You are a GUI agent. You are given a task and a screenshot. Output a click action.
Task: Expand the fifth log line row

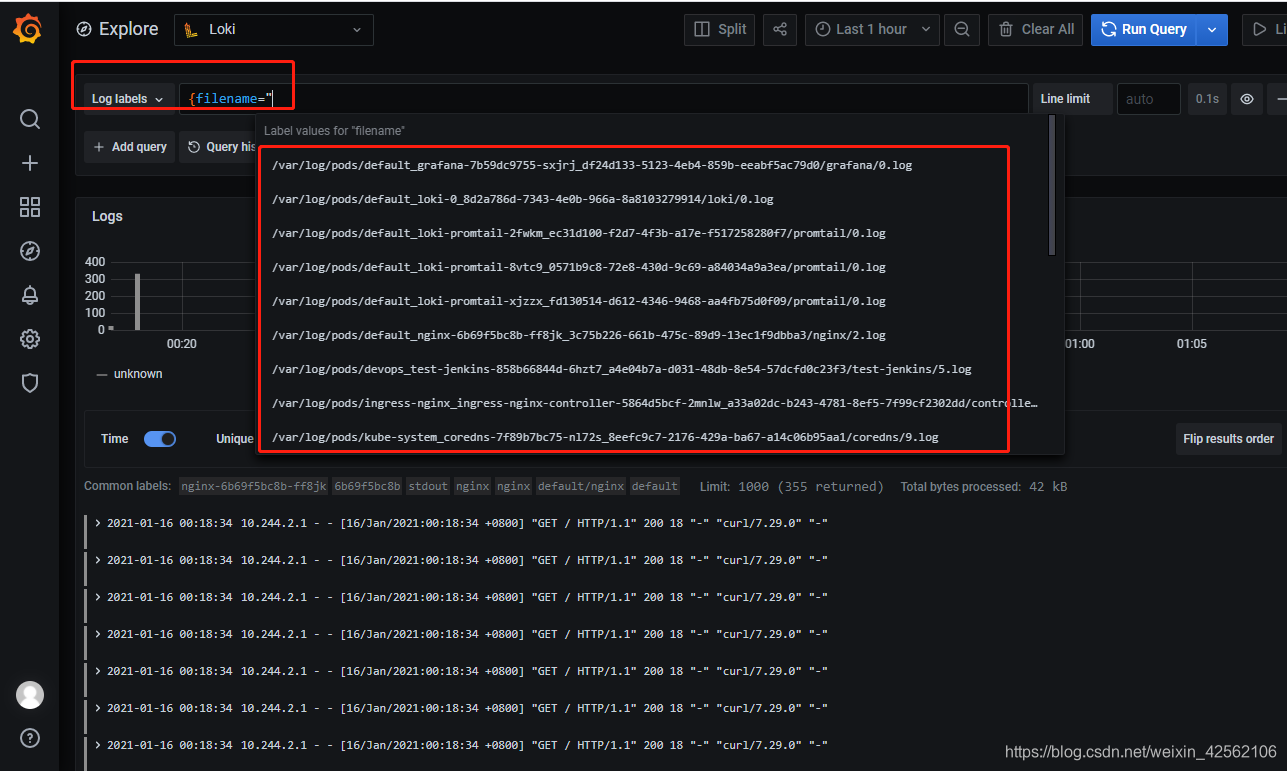coord(98,671)
